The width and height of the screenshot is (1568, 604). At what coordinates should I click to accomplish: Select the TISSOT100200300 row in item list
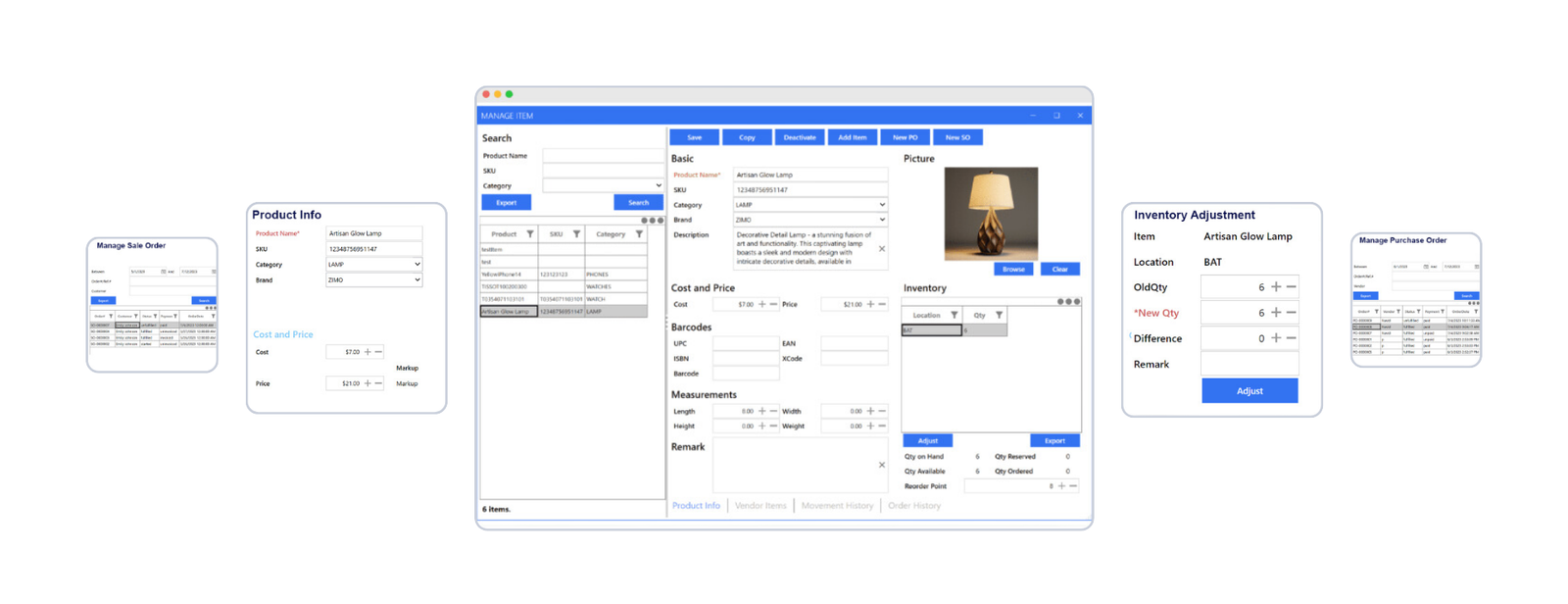pos(563,286)
